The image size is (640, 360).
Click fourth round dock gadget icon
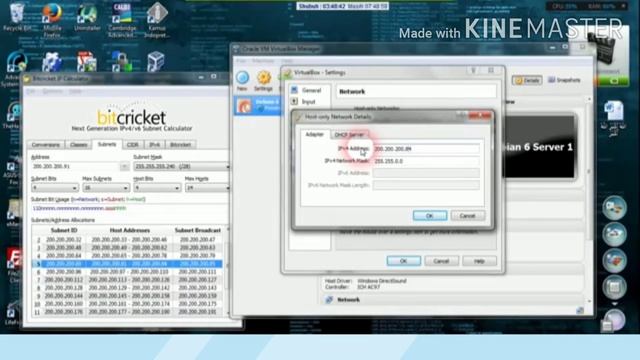[614, 287]
